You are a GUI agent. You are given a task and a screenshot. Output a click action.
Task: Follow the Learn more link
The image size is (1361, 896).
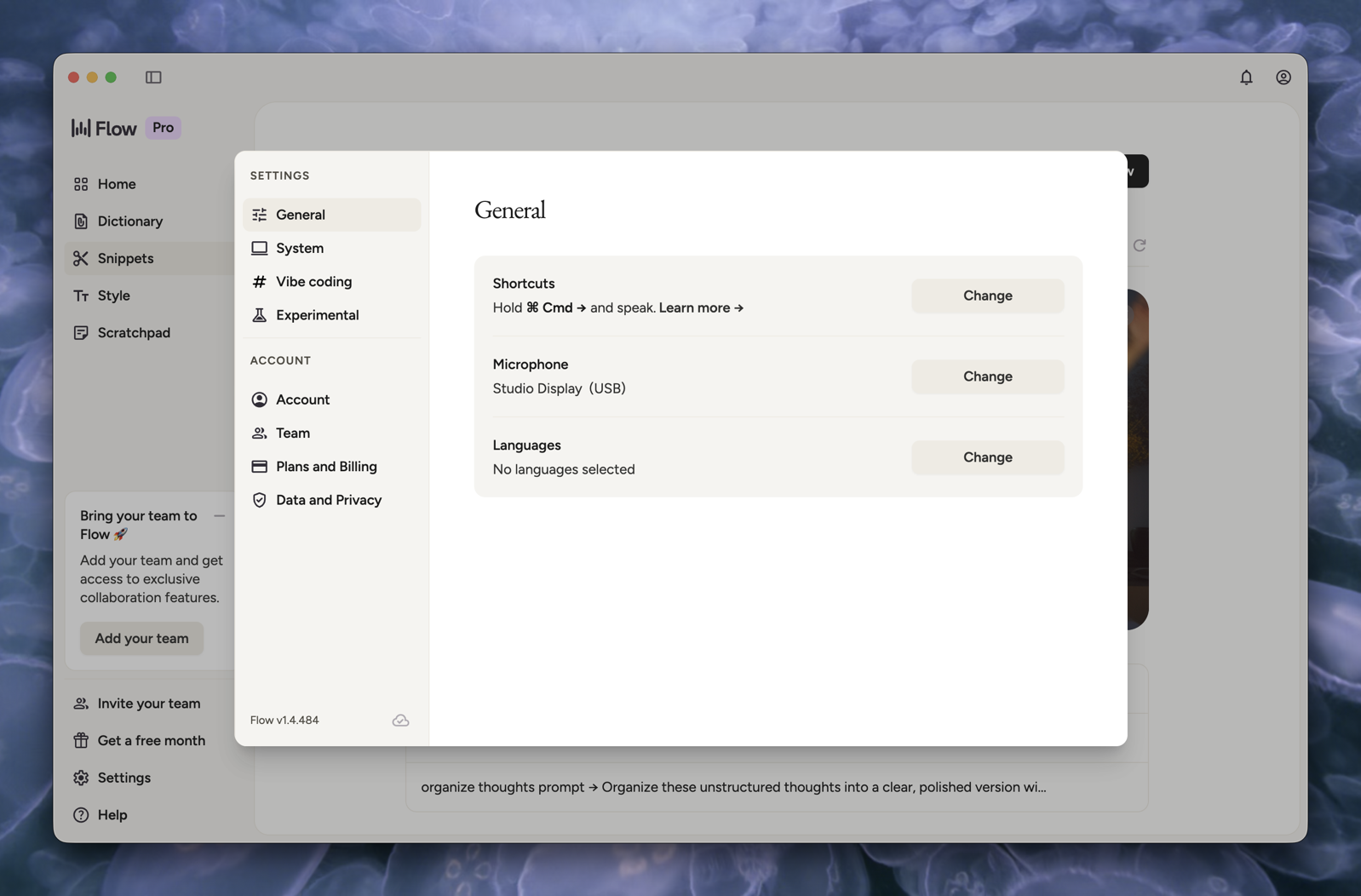pyautogui.click(x=700, y=308)
